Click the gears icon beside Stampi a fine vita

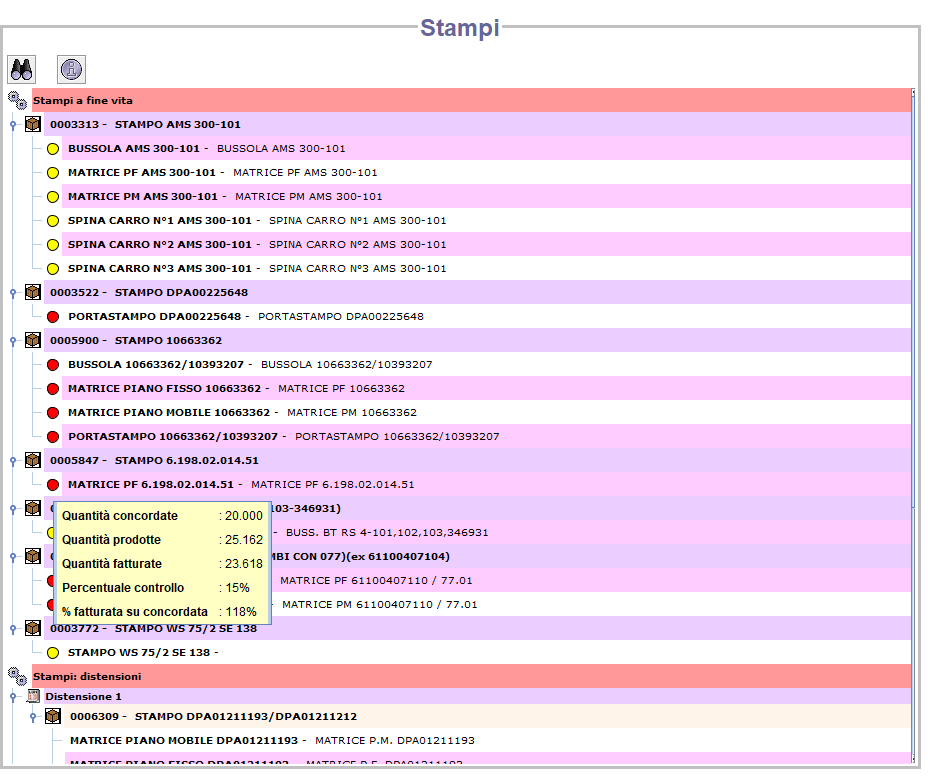coord(17,100)
